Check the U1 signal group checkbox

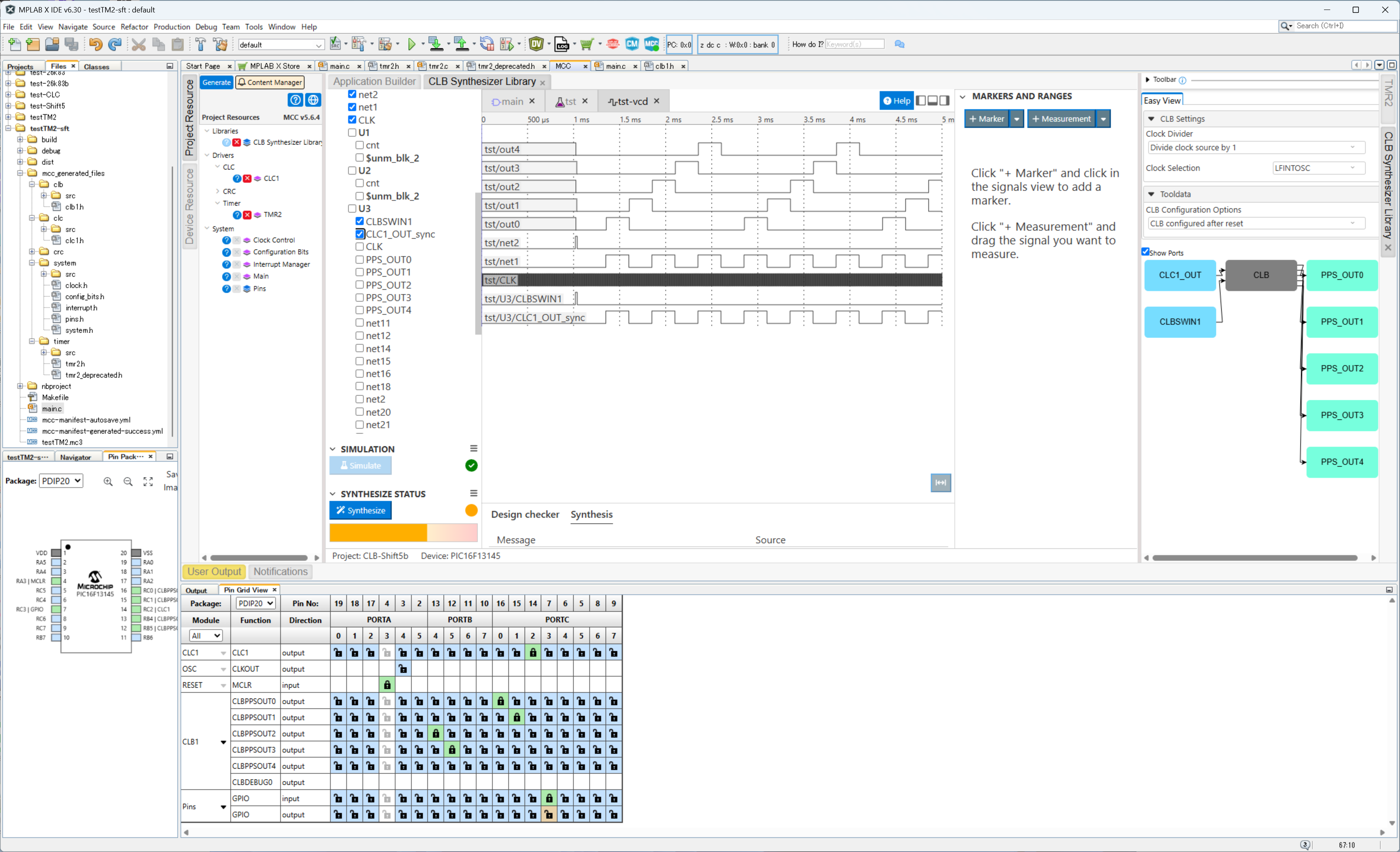352,132
